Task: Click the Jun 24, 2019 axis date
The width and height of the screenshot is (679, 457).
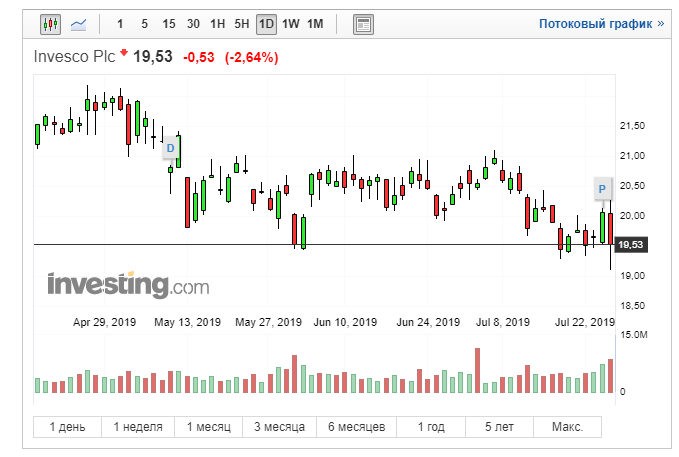Action: coord(428,322)
